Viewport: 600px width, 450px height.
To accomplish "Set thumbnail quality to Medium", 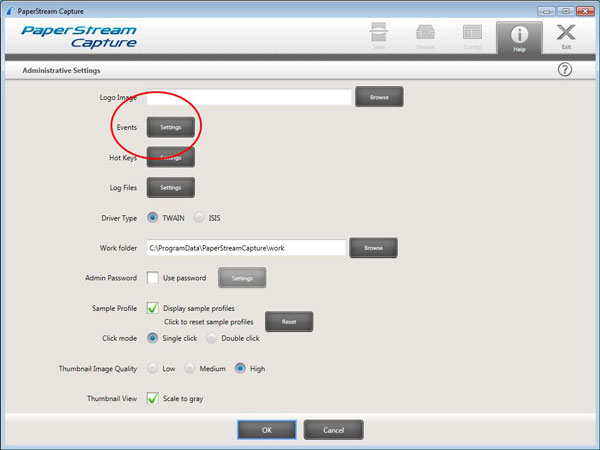I will tap(189, 368).
